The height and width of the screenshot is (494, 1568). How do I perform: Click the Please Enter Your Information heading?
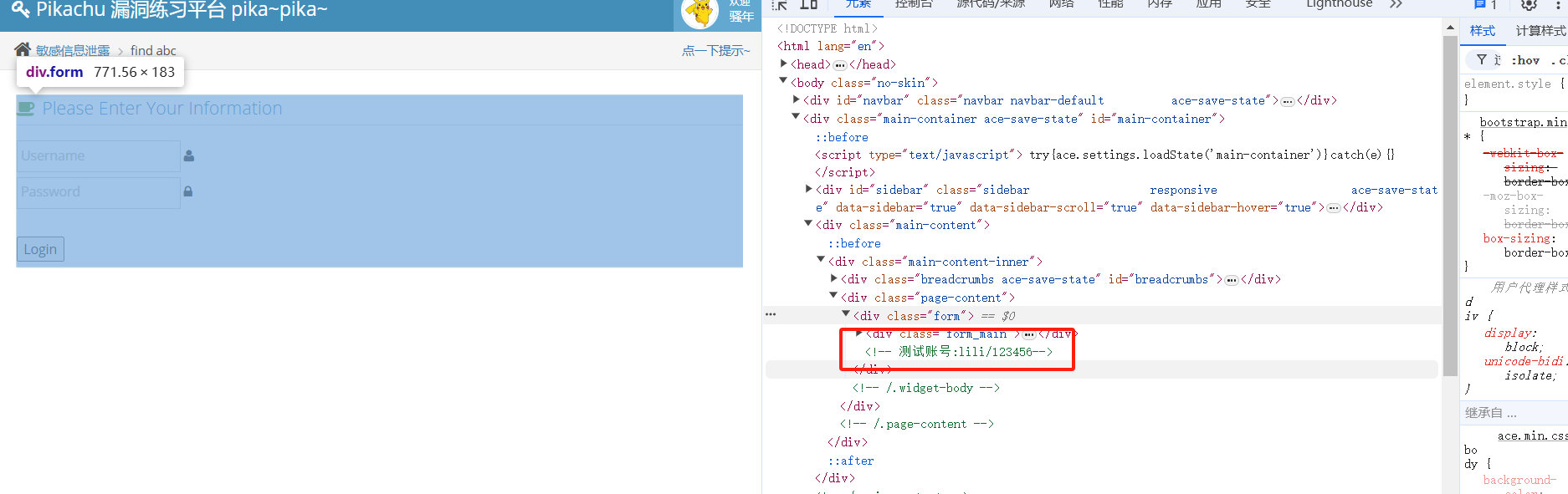pos(162,109)
